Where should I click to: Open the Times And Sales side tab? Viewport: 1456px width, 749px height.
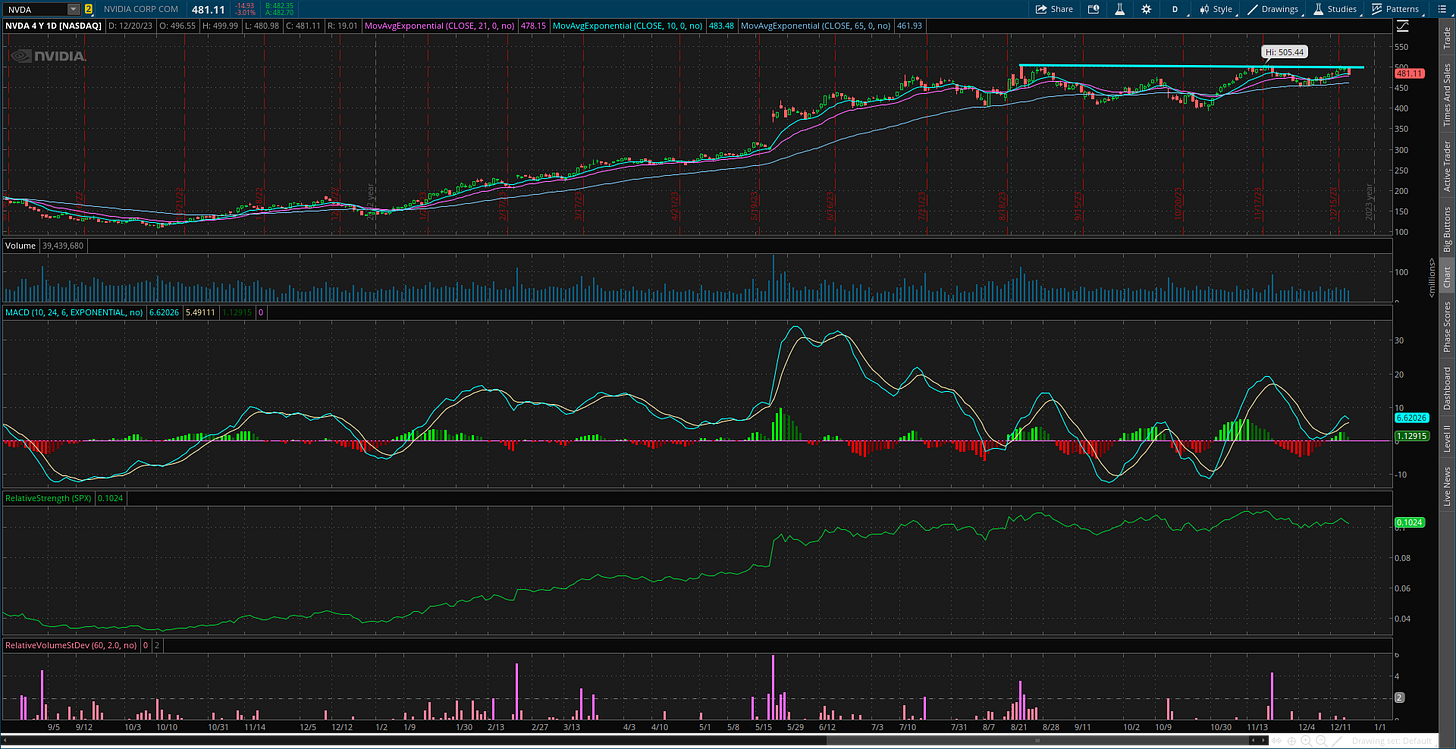pos(1446,95)
